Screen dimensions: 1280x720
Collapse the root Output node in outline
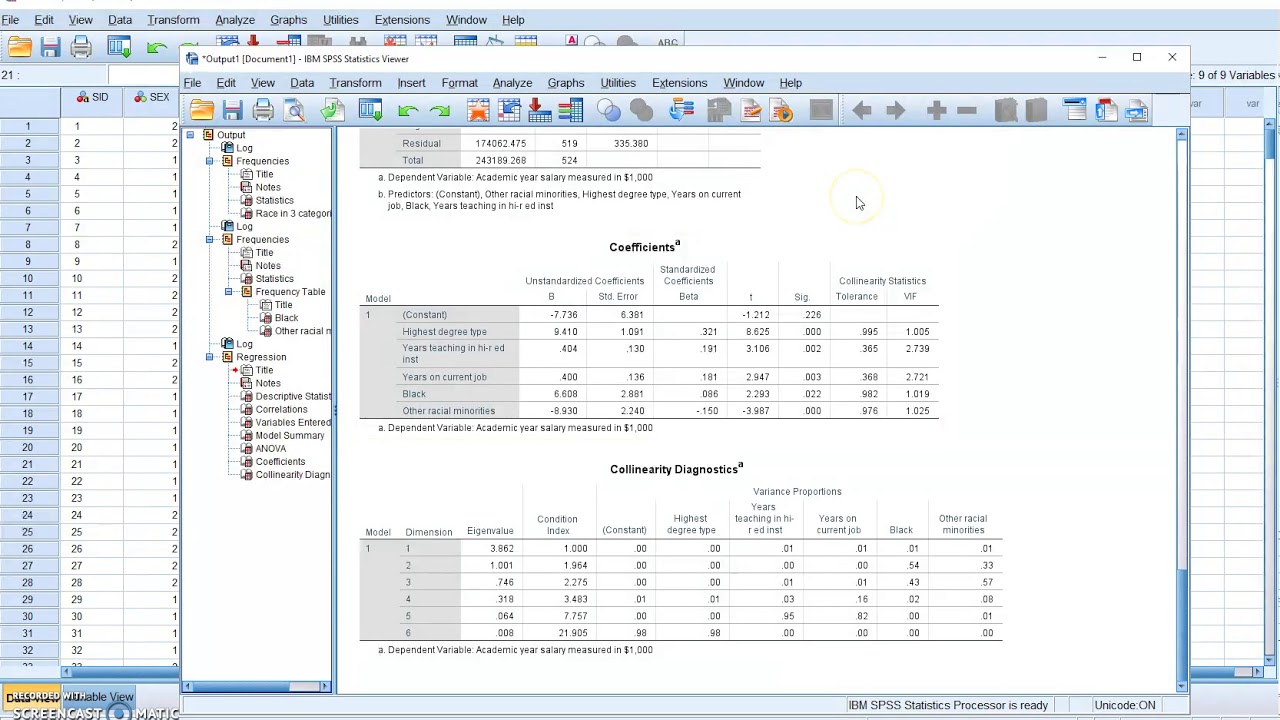(x=190, y=135)
